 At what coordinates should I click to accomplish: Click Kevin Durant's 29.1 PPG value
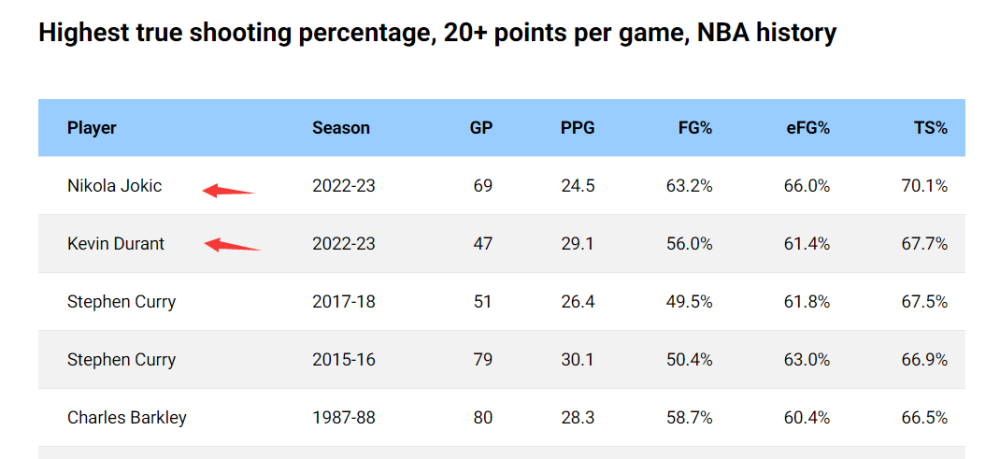(577, 244)
